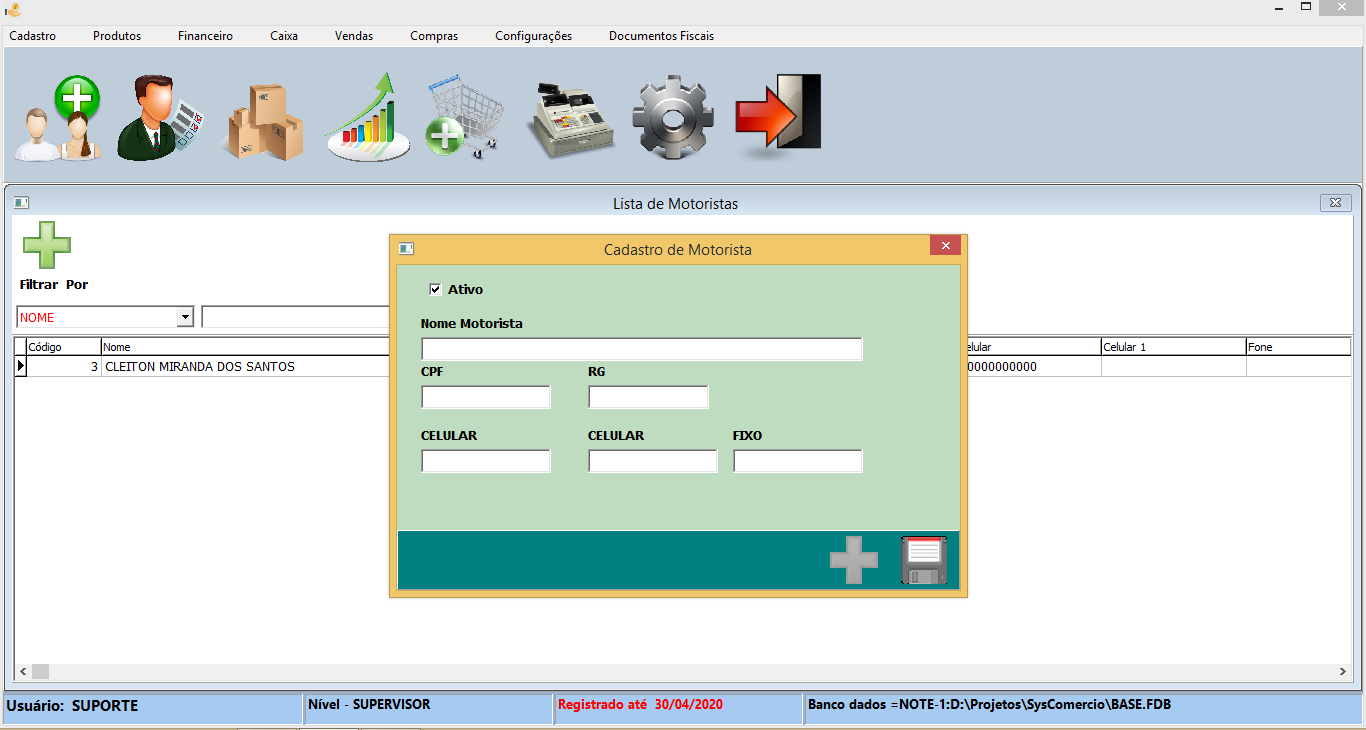Open the Cadastro menu

(x=33, y=36)
